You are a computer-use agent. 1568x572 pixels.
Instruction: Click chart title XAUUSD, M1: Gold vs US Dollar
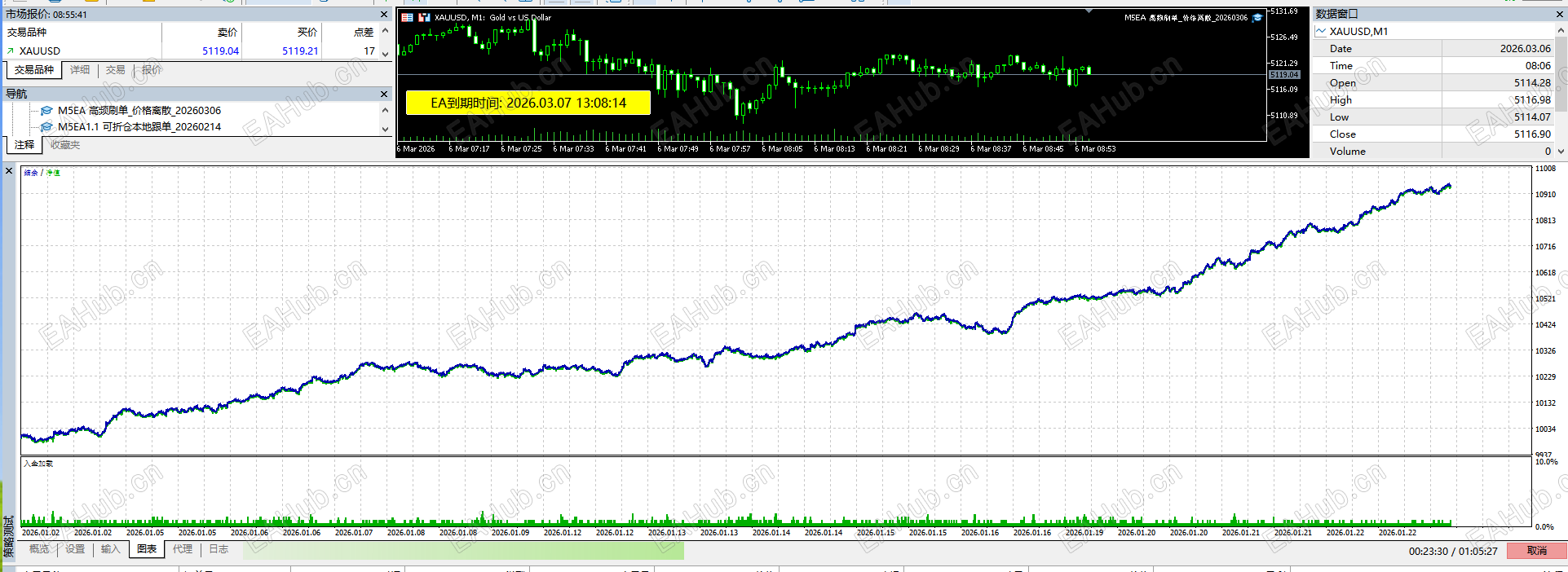click(x=492, y=17)
